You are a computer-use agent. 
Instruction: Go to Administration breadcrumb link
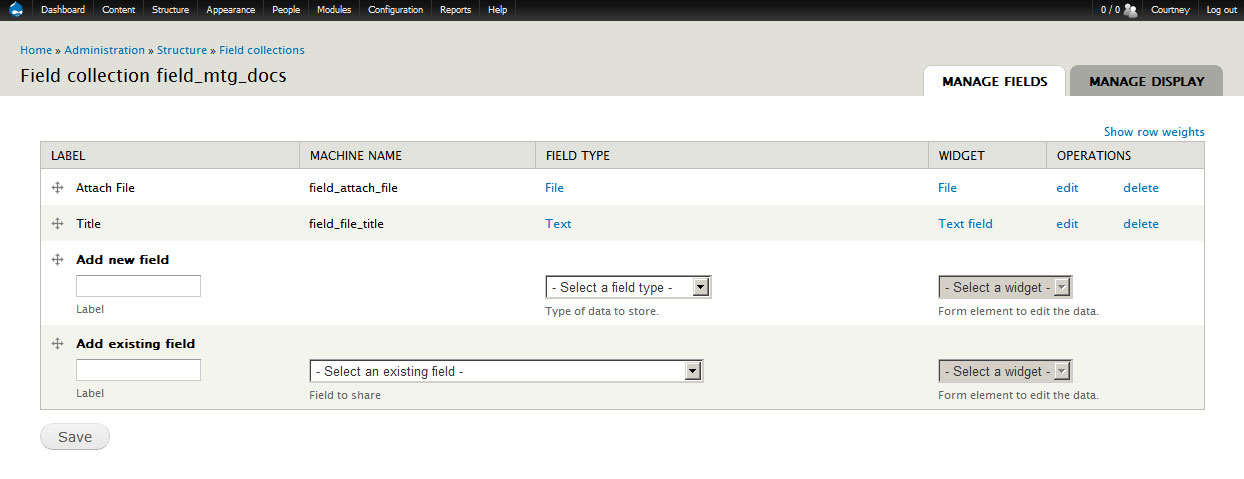(105, 50)
